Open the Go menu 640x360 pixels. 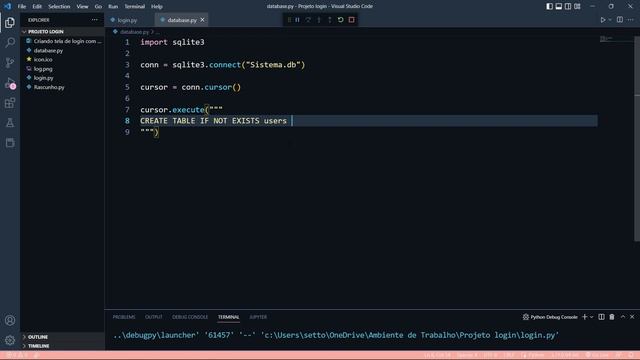click(98, 6)
